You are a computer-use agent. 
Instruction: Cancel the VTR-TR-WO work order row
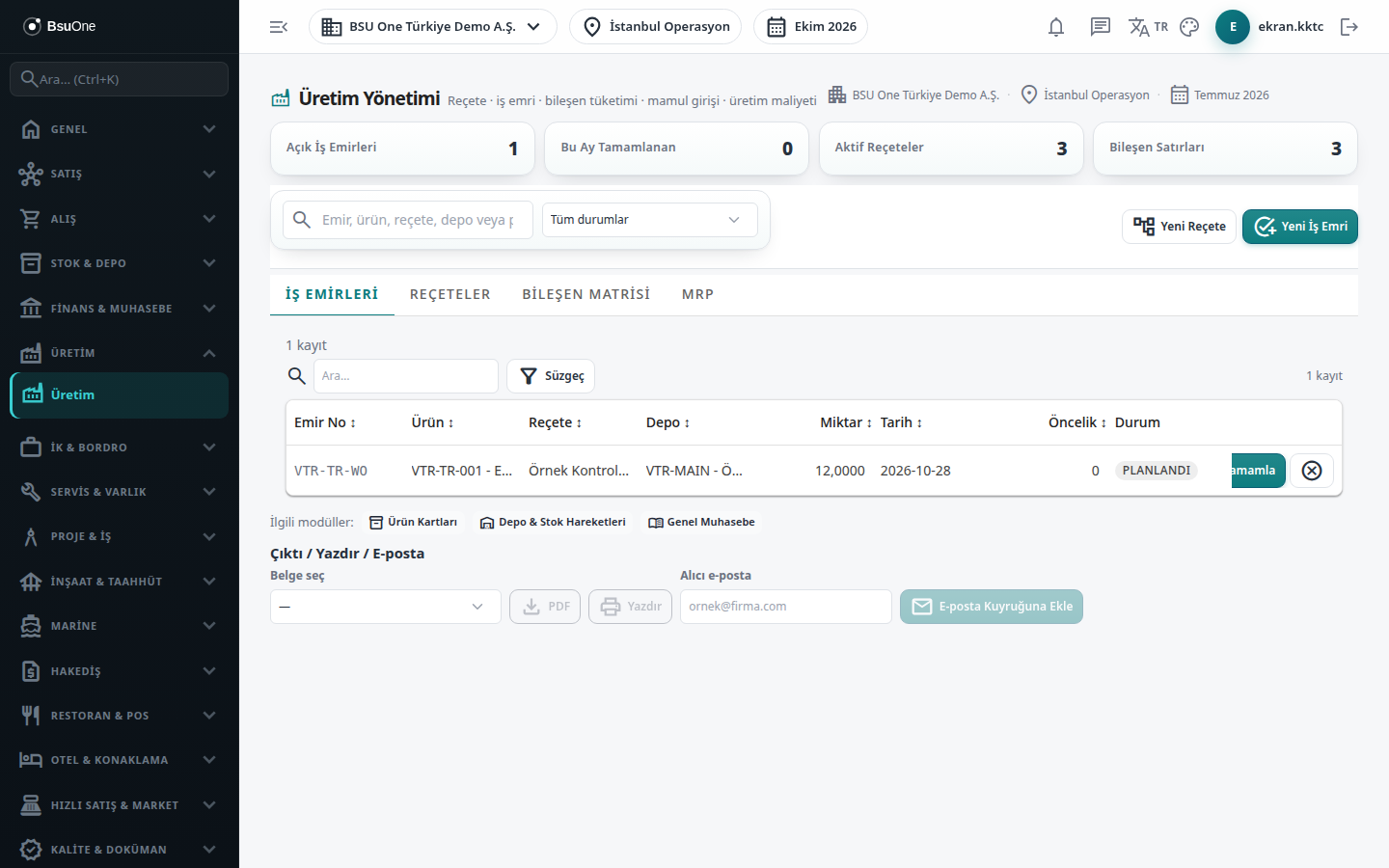tap(1312, 471)
